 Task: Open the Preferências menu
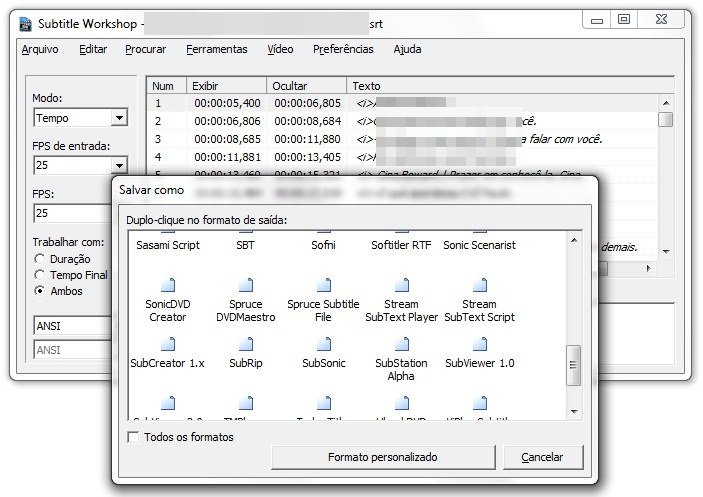[x=343, y=49]
